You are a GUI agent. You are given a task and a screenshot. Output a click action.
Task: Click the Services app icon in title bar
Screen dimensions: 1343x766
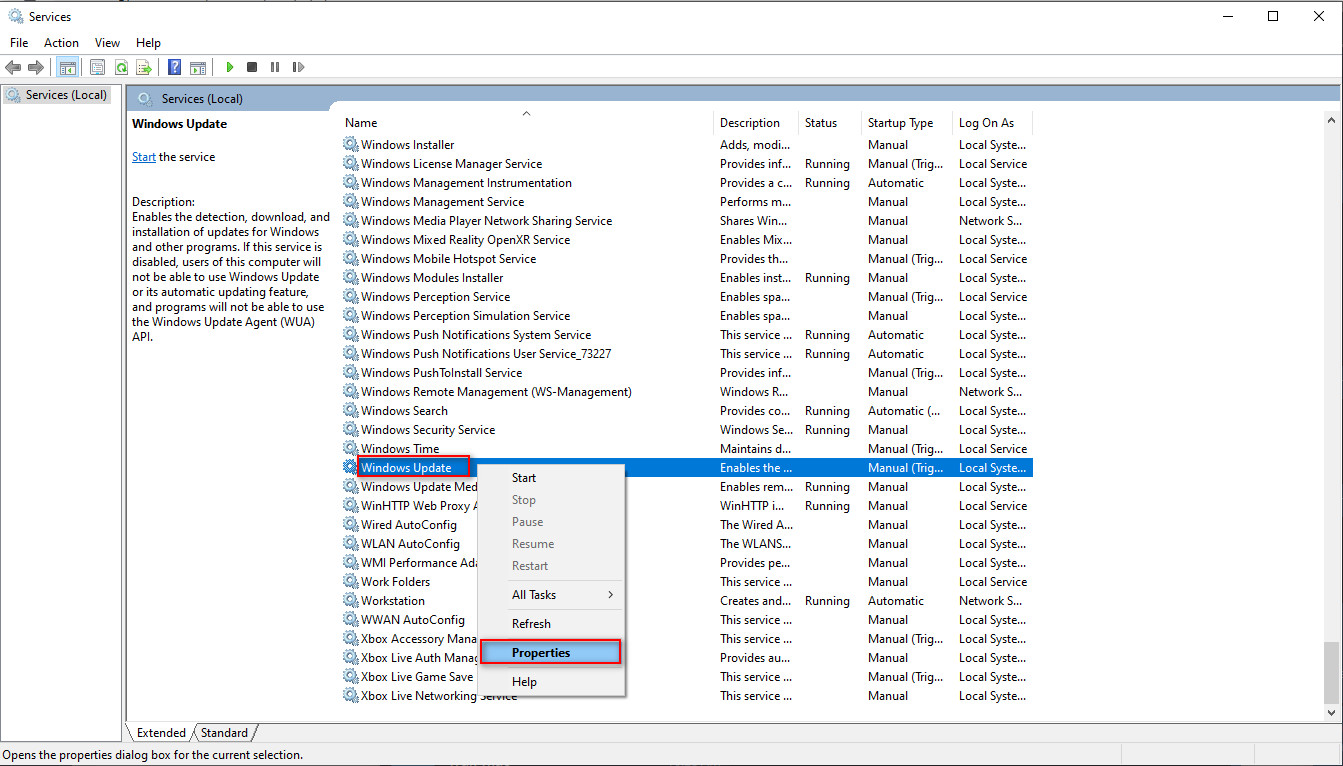pyautogui.click(x=15, y=16)
